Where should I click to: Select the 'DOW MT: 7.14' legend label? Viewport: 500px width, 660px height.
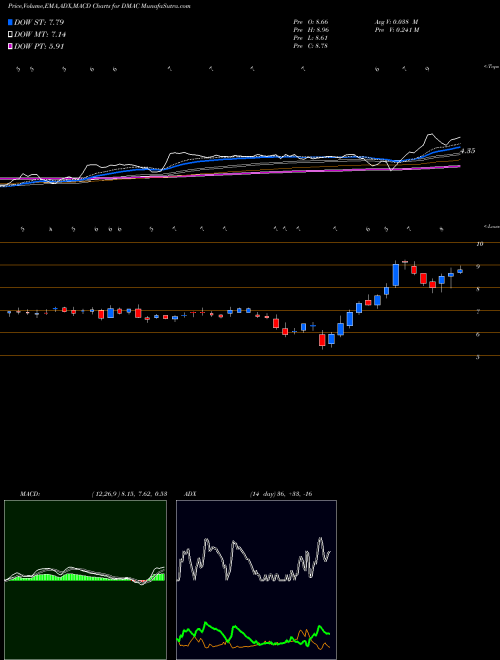coord(40,35)
